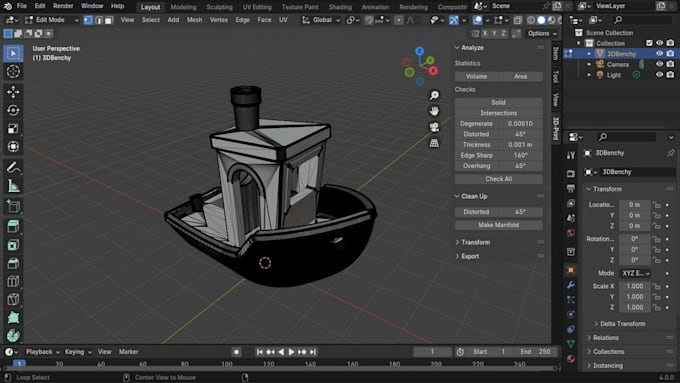Viewport: 680px width, 383px height.
Task: Select the Add Cube tool
Action: click(x=13, y=206)
